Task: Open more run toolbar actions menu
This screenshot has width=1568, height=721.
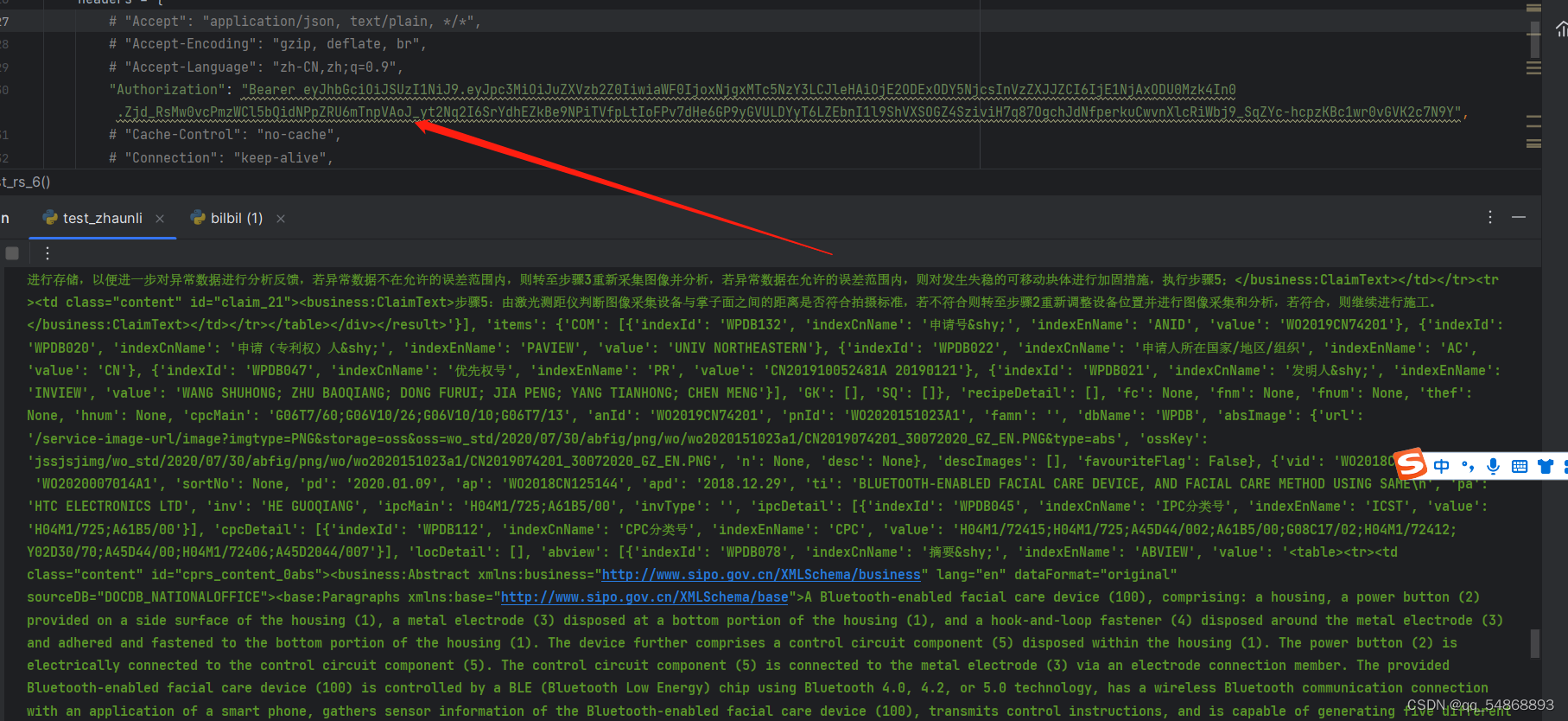Action: coord(48,253)
